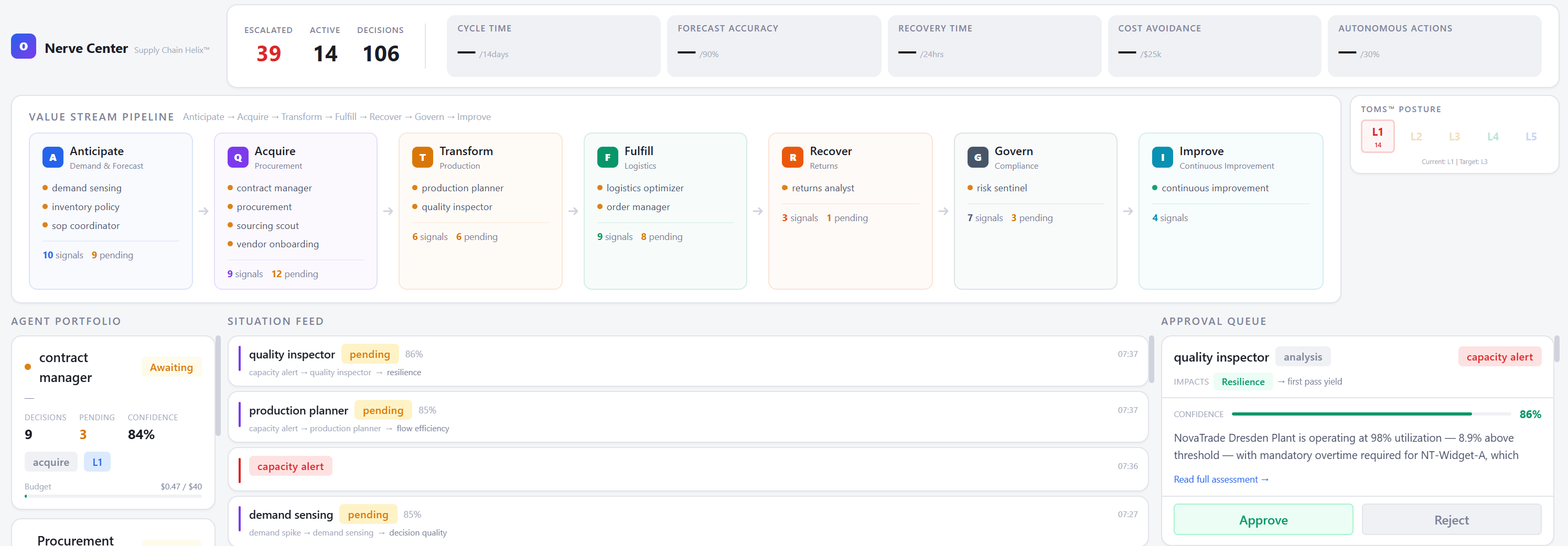This screenshot has height=546, width=1568.
Task: Click the Fulfill logistics icon
Action: tap(607, 158)
